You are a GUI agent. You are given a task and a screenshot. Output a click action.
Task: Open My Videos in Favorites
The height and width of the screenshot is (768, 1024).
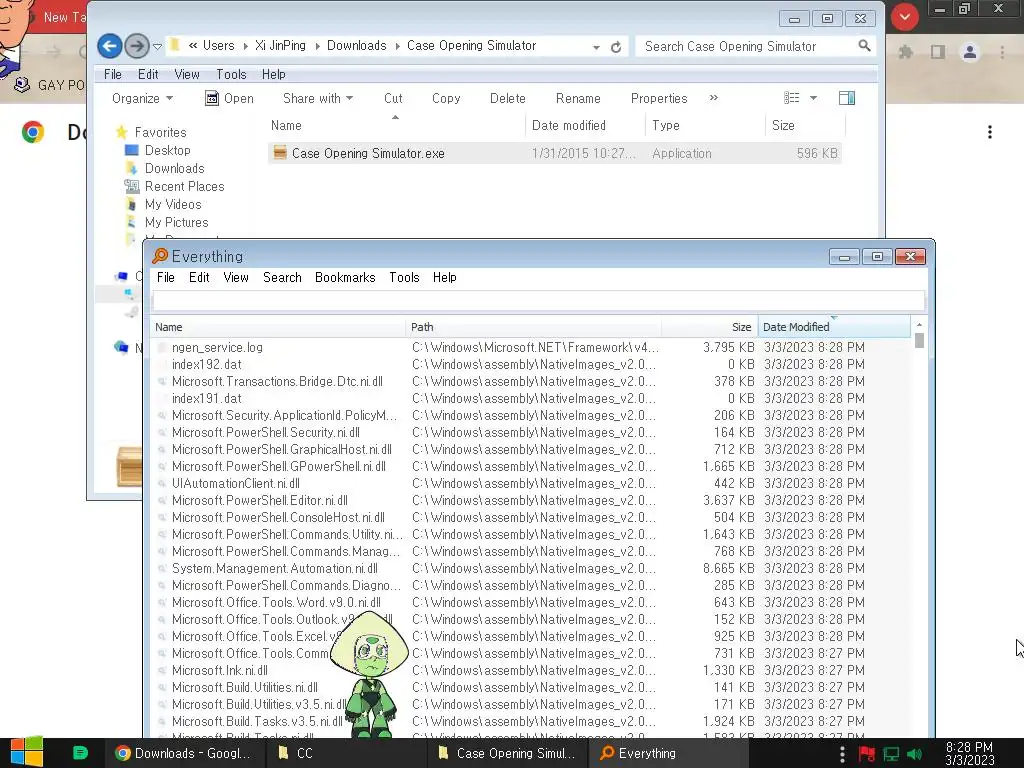coord(173,204)
